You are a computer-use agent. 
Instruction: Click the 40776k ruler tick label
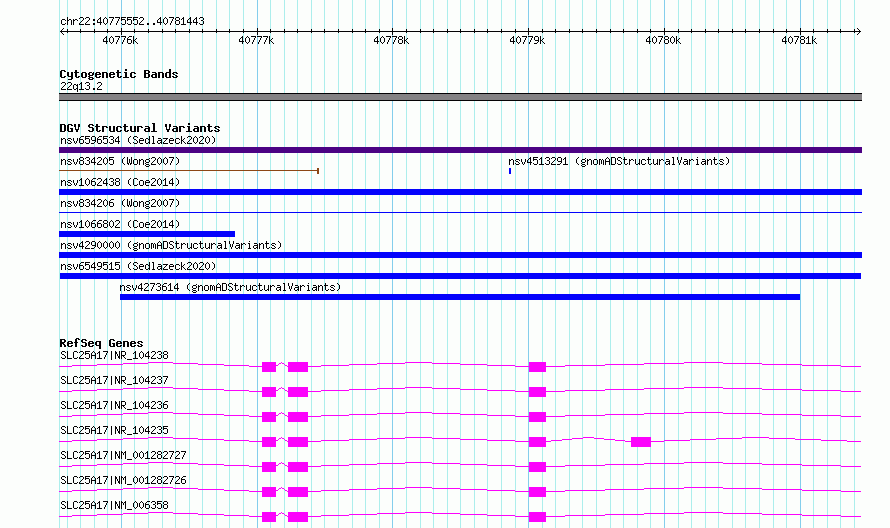(x=120, y=40)
